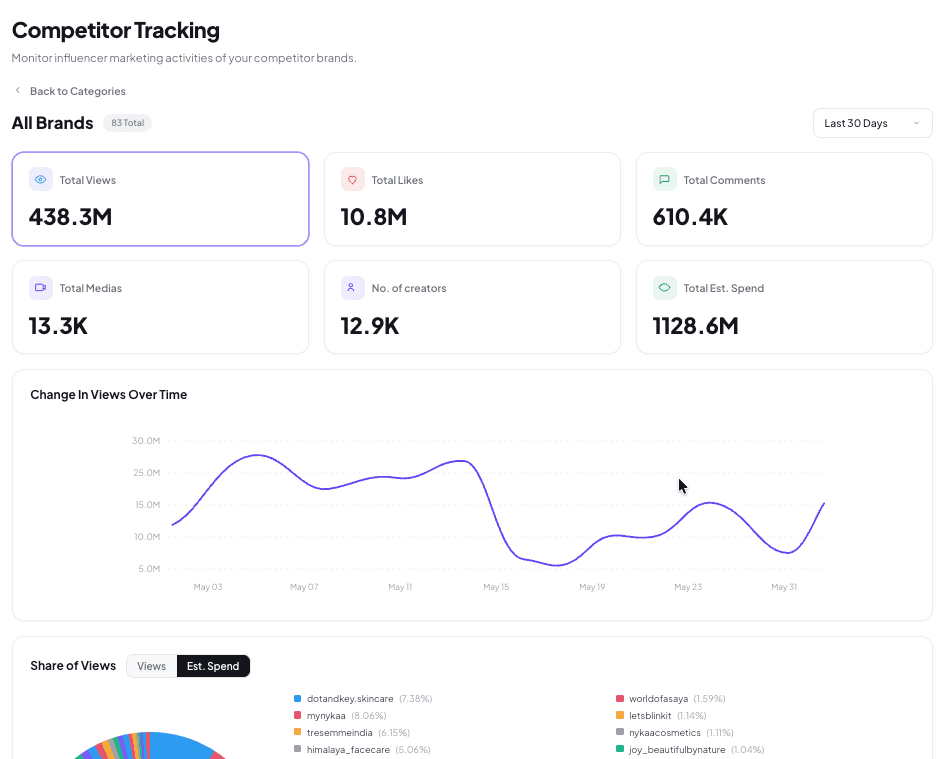Select the Total Likes metric card
This screenshot has width=943, height=759.
[x=472, y=199]
